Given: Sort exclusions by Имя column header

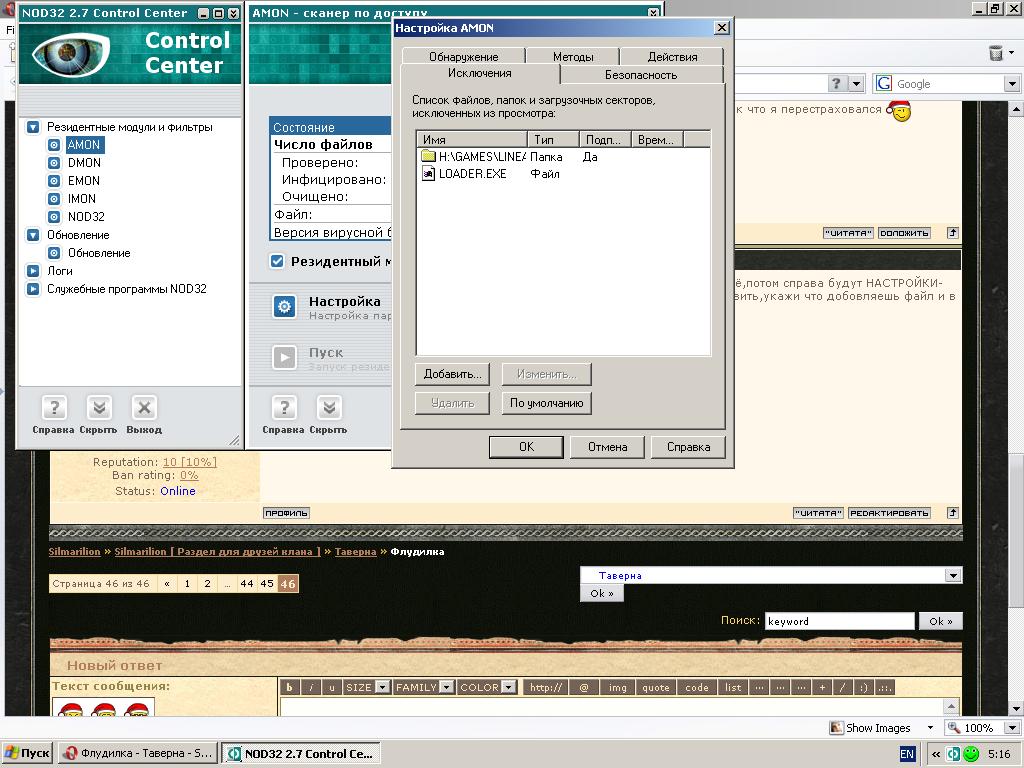Looking at the screenshot, I should click(x=472, y=139).
